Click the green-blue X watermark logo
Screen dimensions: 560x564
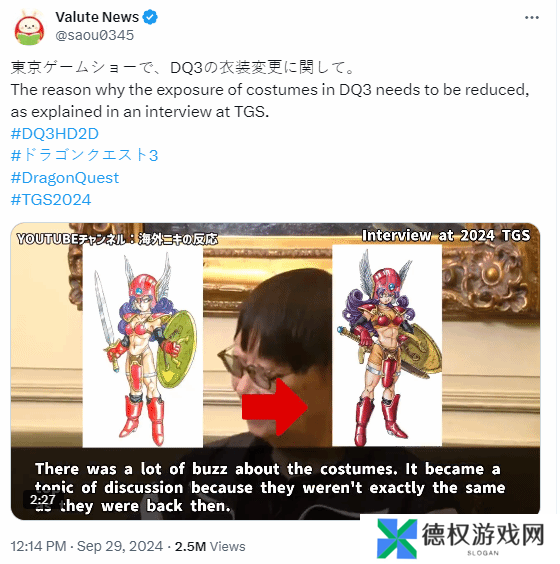pyautogui.click(x=397, y=538)
